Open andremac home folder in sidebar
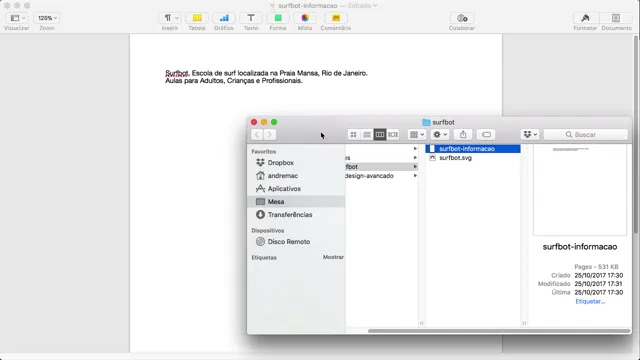 pyautogui.click(x=282, y=176)
